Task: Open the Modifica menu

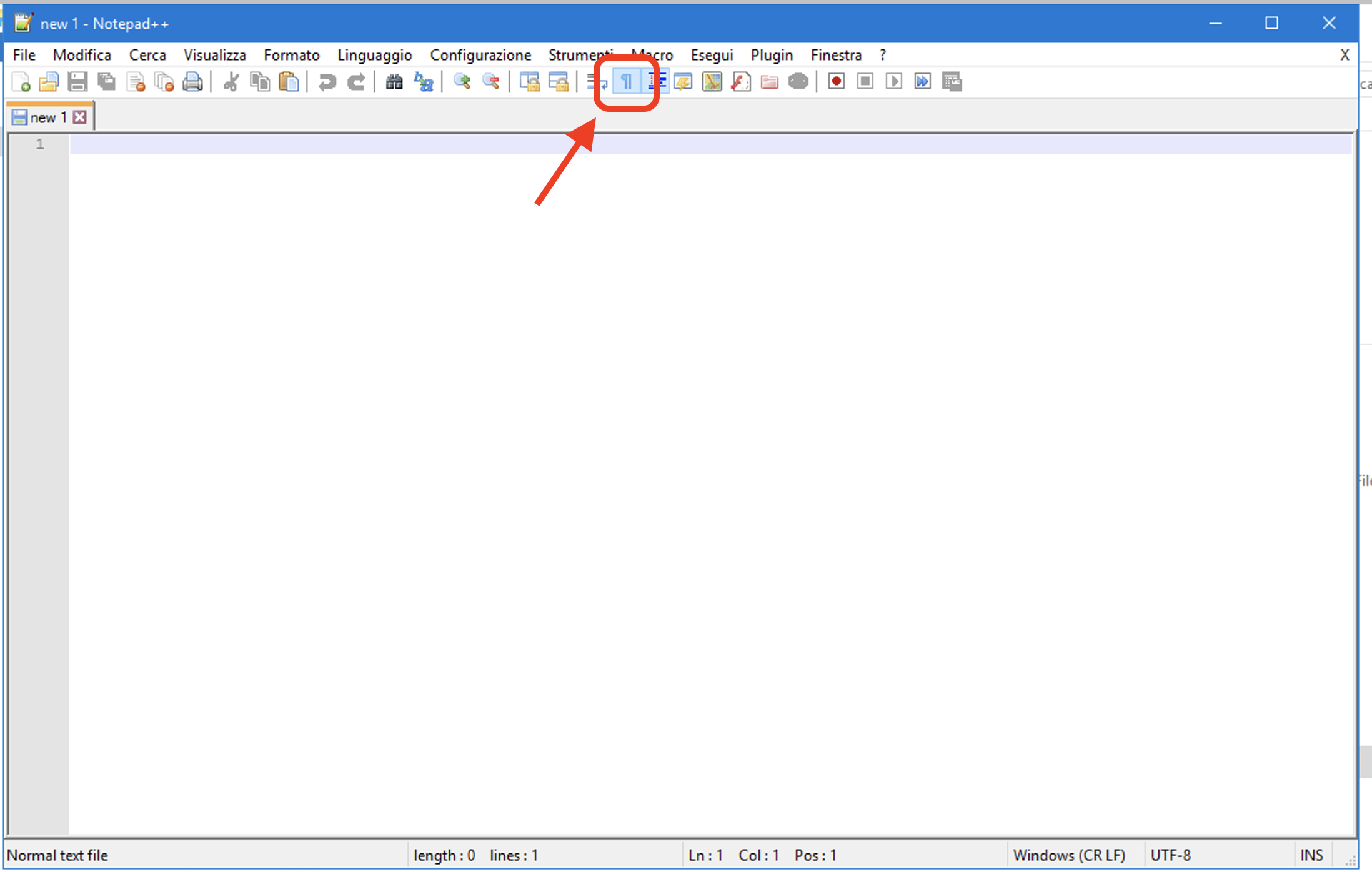Action: (x=82, y=55)
